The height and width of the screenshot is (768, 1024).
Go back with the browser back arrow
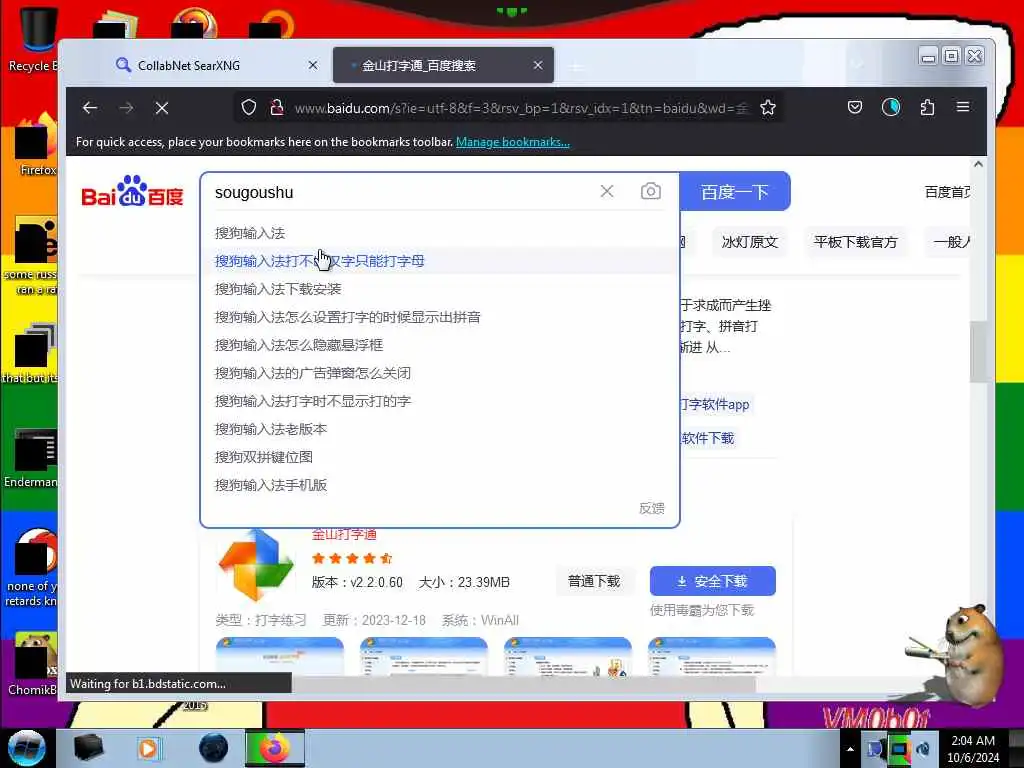pyautogui.click(x=90, y=108)
